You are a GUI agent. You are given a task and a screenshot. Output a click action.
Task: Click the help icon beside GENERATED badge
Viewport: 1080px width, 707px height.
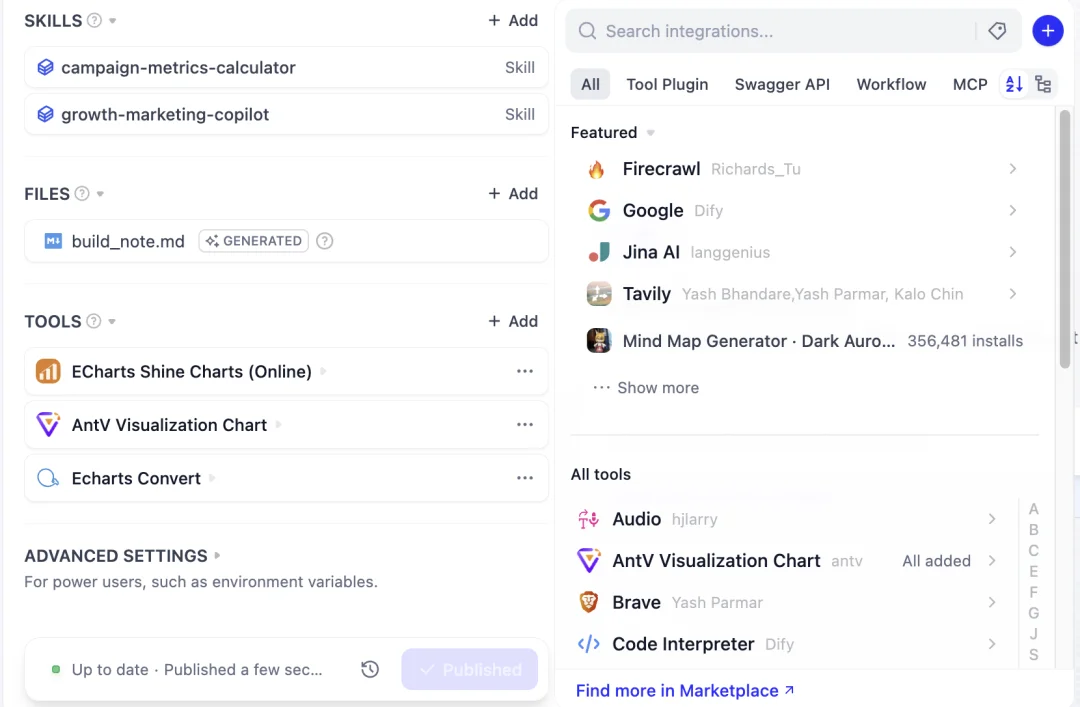pyautogui.click(x=324, y=241)
